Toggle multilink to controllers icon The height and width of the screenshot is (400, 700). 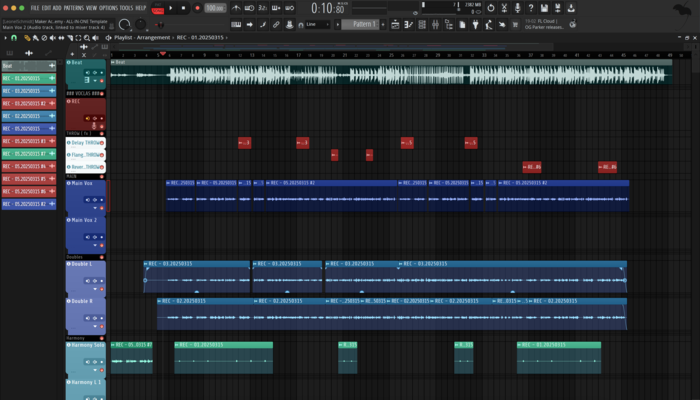(276, 25)
